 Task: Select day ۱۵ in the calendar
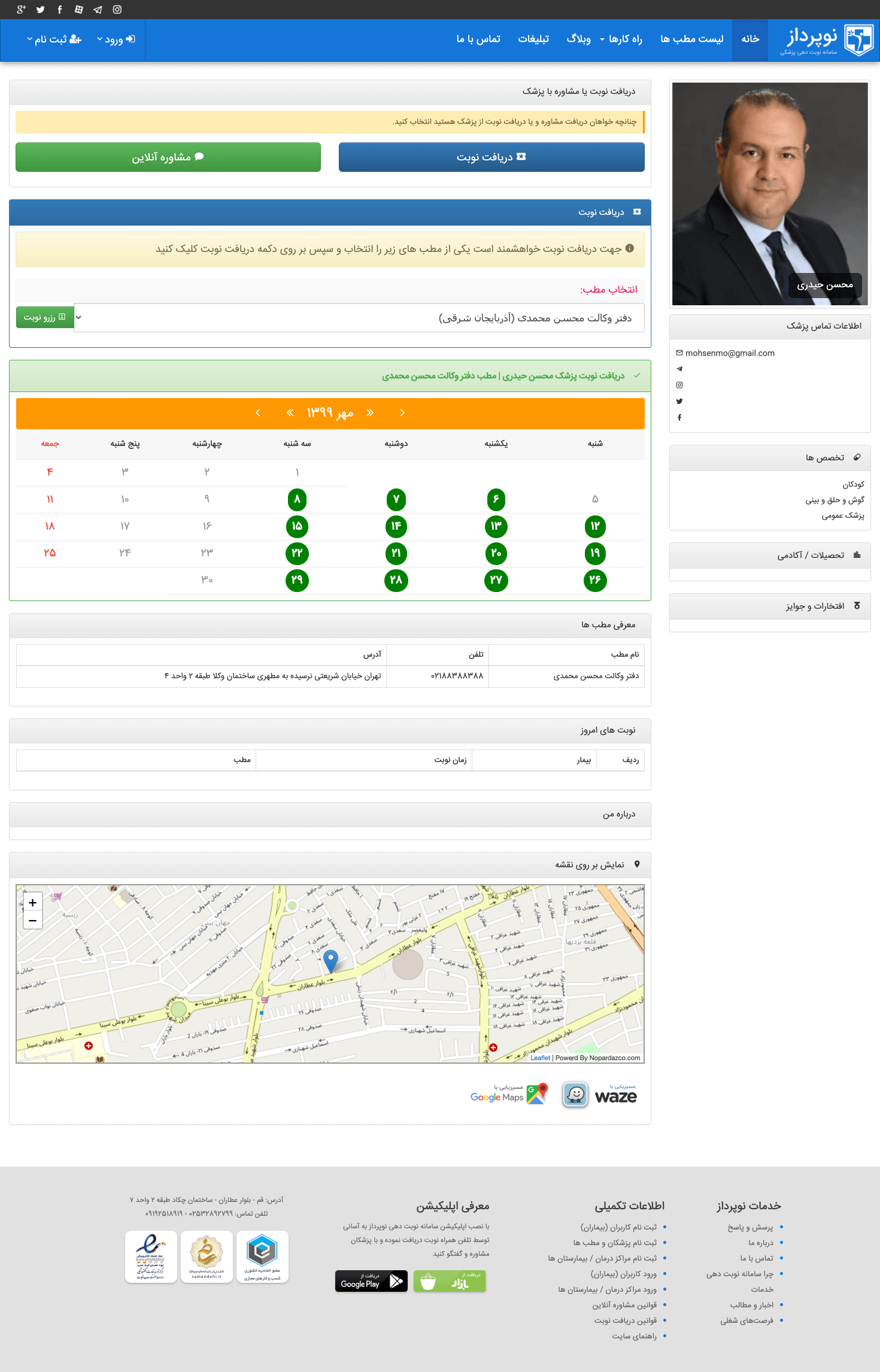pyautogui.click(x=297, y=526)
